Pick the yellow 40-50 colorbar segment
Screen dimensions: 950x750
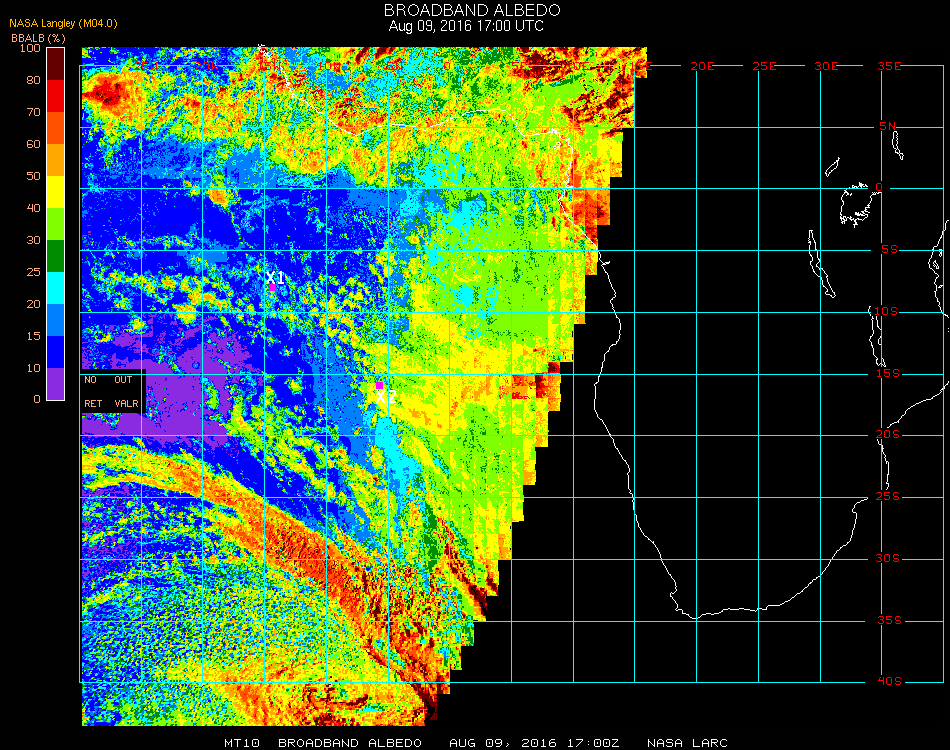[56, 192]
